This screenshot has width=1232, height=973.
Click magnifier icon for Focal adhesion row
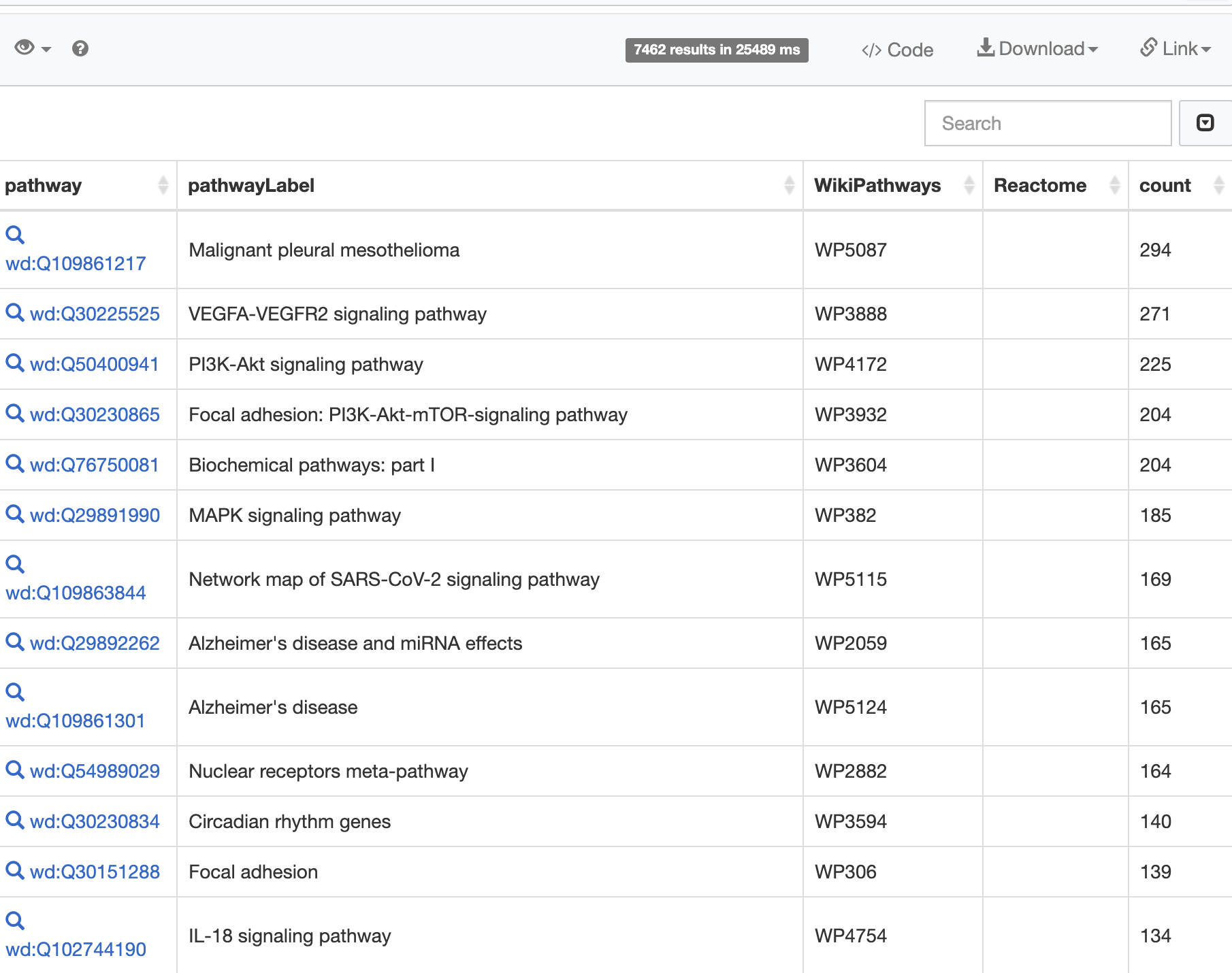click(x=15, y=871)
